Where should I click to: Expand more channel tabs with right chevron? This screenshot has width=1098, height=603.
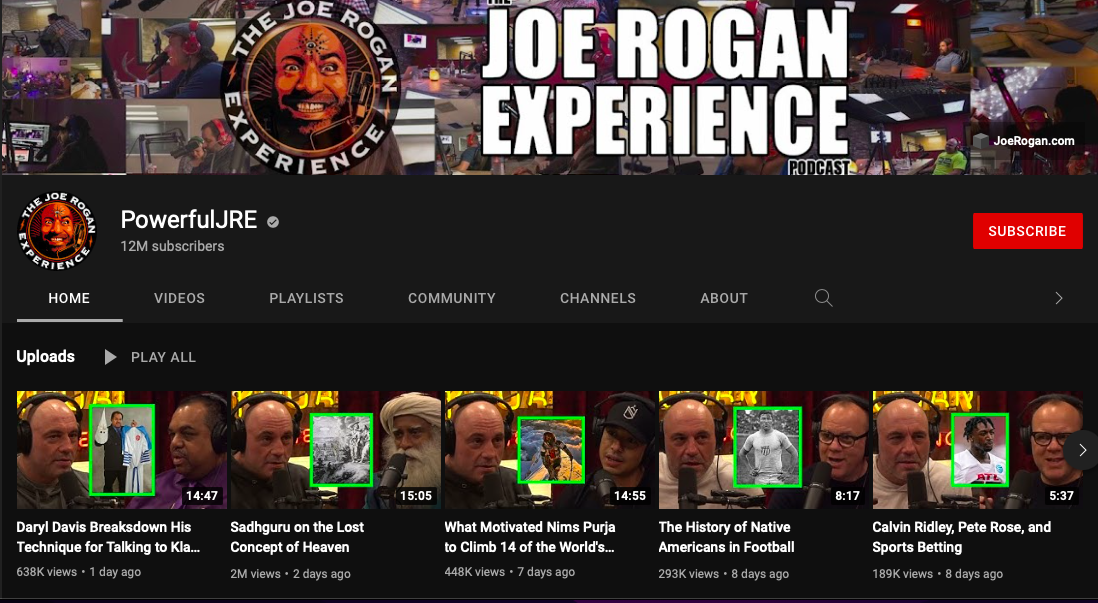click(x=1059, y=298)
